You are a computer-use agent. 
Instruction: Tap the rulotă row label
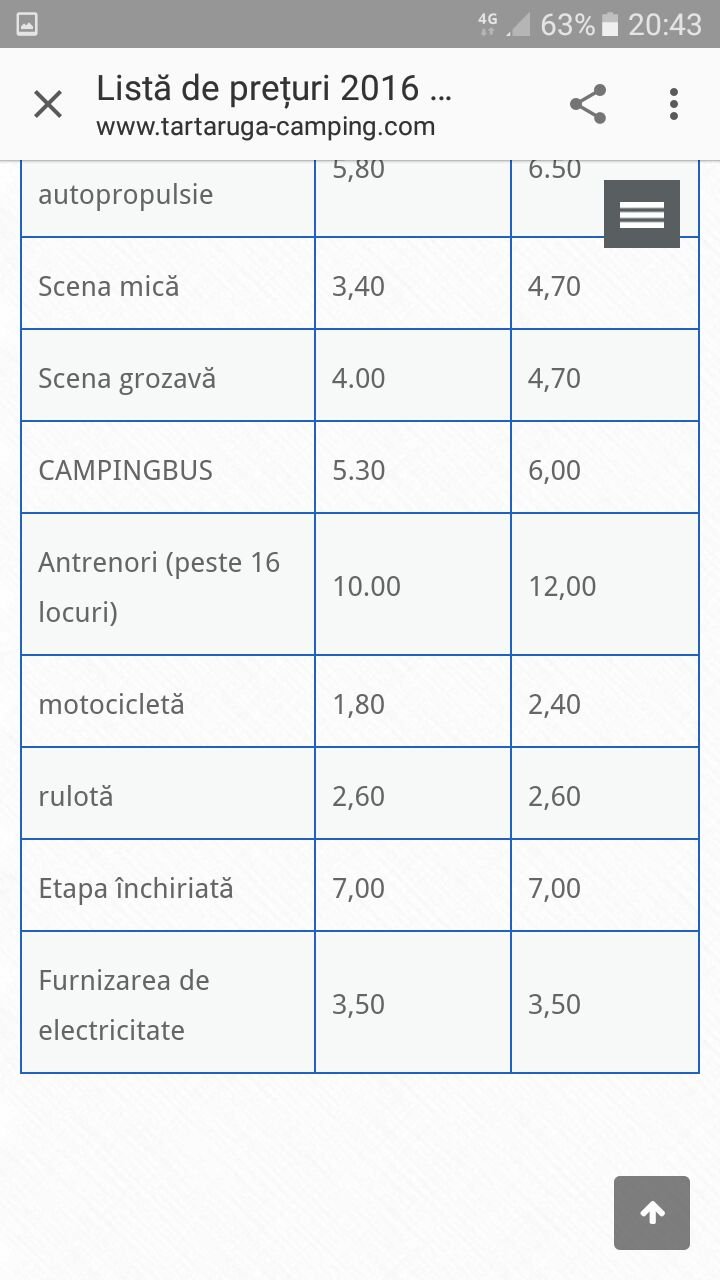pos(76,797)
